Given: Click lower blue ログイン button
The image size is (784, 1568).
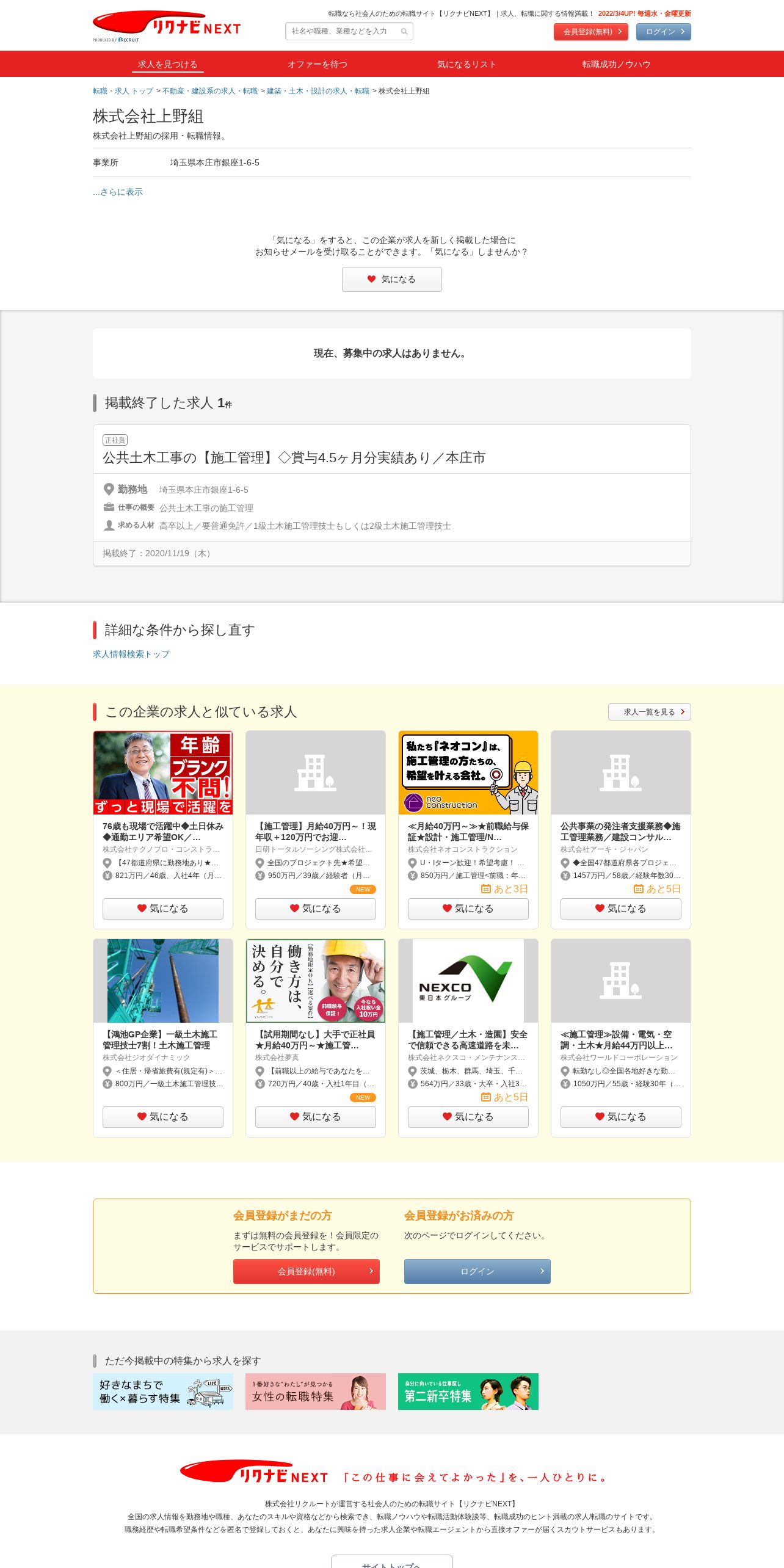Looking at the screenshot, I should (x=477, y=1271).
